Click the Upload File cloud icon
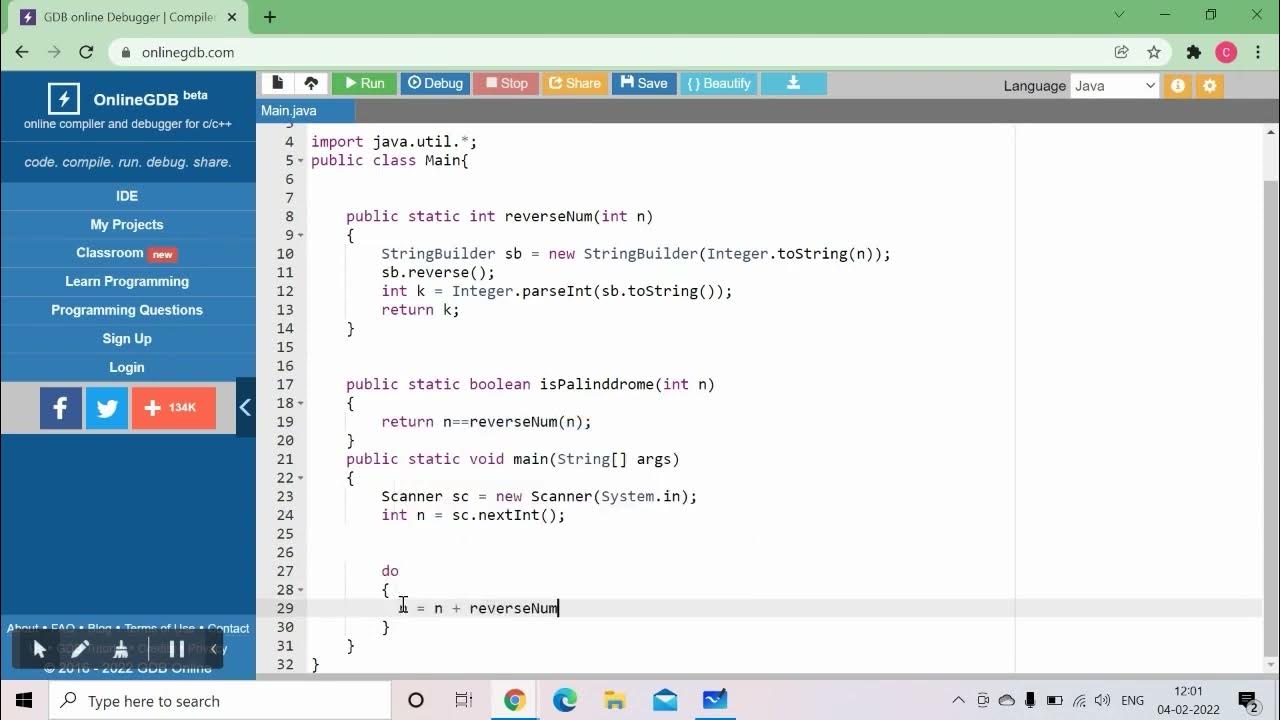The height and width of the screenshot is (720, 1280). click(x=311, y=83)
